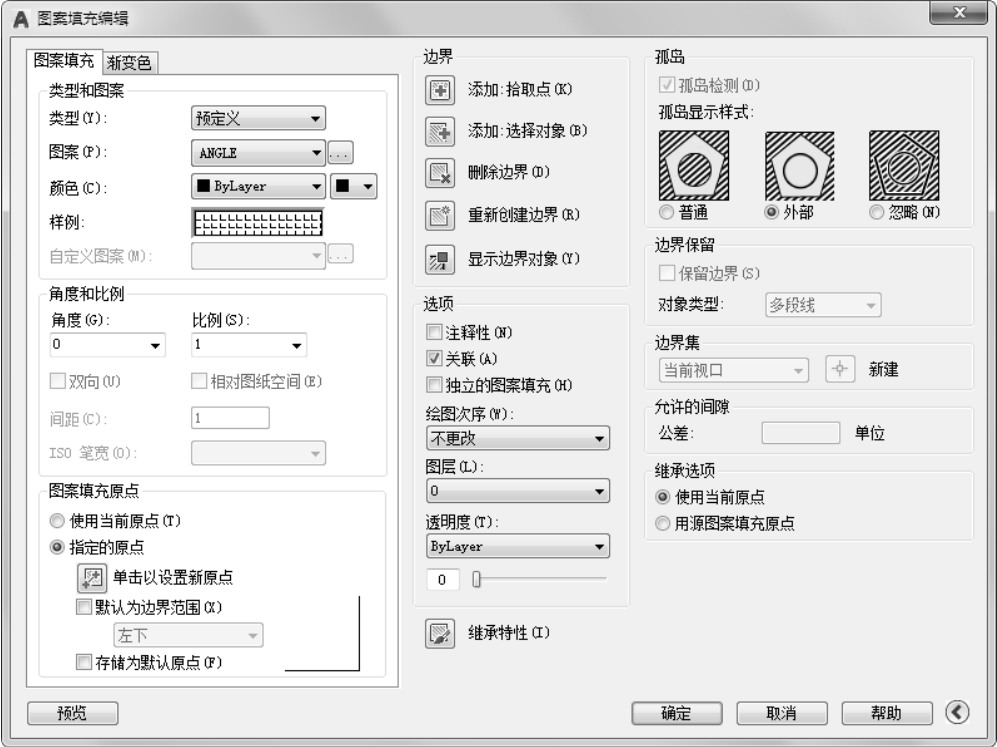Viewport: 997px width, 747px height.
Task: Open the Draw order (绘图次序) dropdown
Action: pyautogui.click(x=518, y=438)
